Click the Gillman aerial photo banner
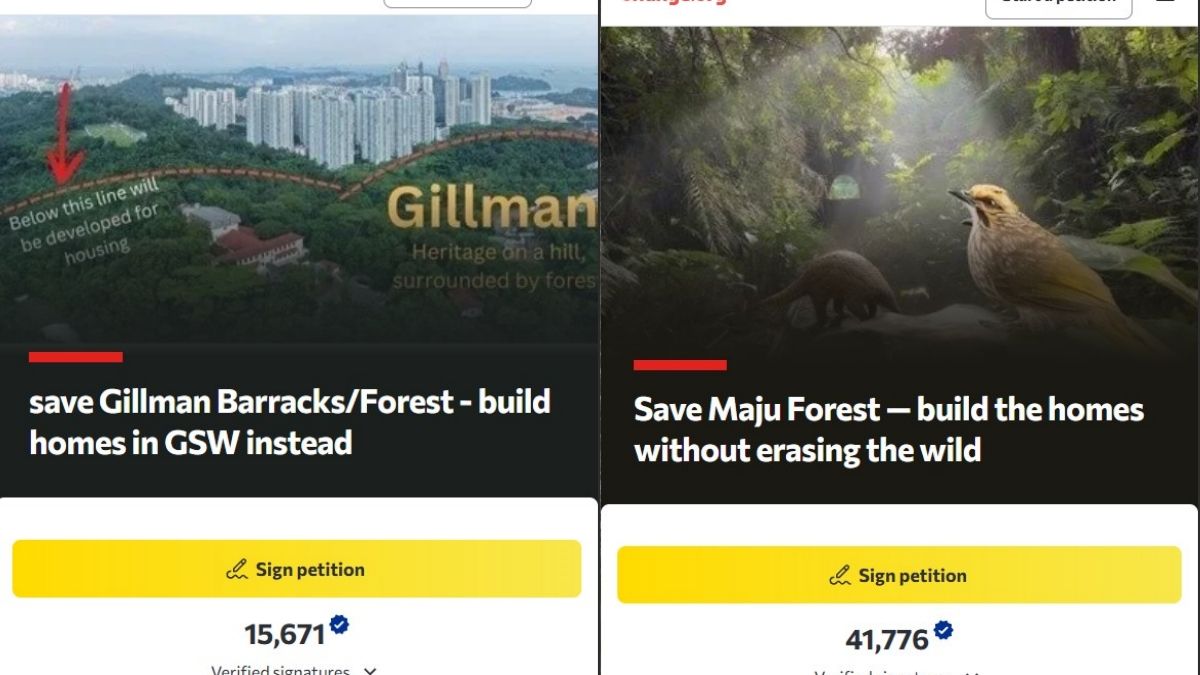The image size is (1200, 675). point(299,179)
